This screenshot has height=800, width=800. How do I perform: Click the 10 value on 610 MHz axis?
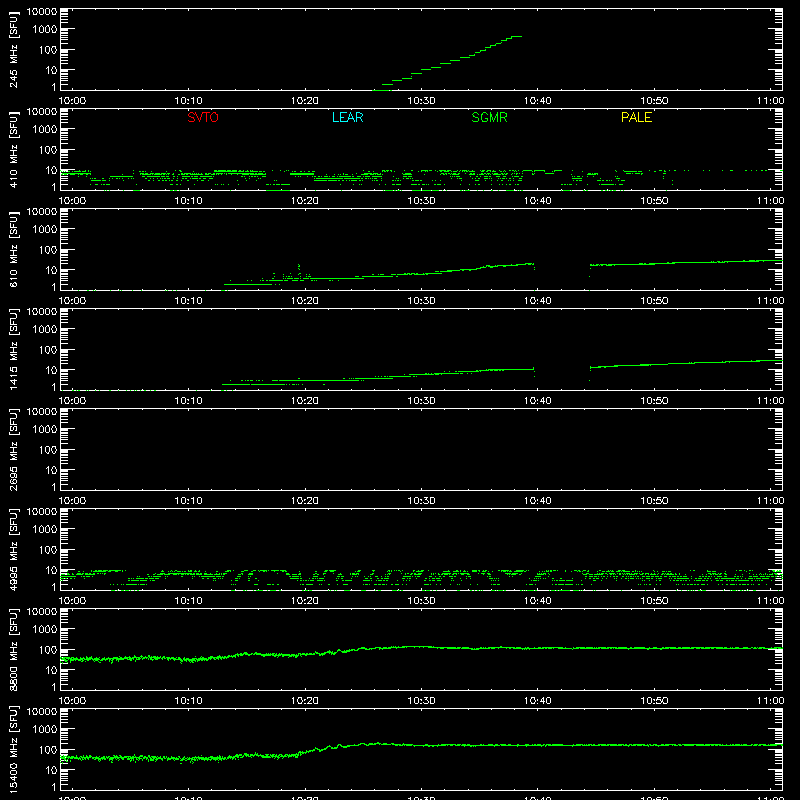pos(51,270)
